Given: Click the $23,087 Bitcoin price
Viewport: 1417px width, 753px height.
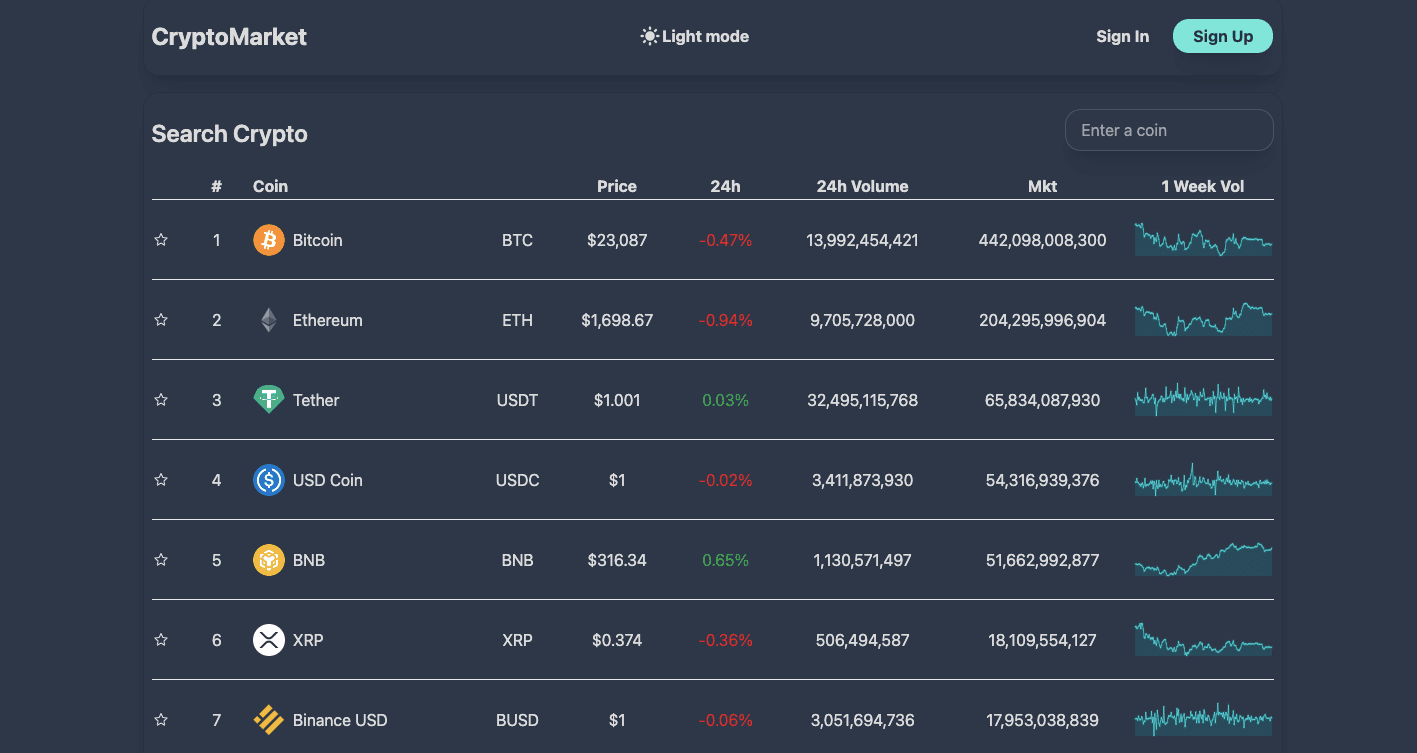Looking at the screenshot, I should (617, 240).
